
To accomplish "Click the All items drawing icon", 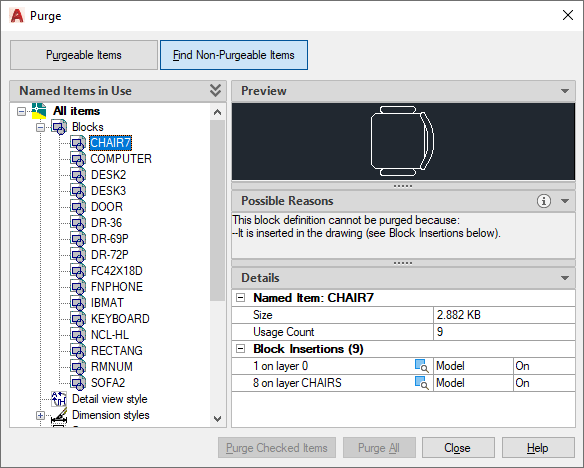I will (39, 111).
